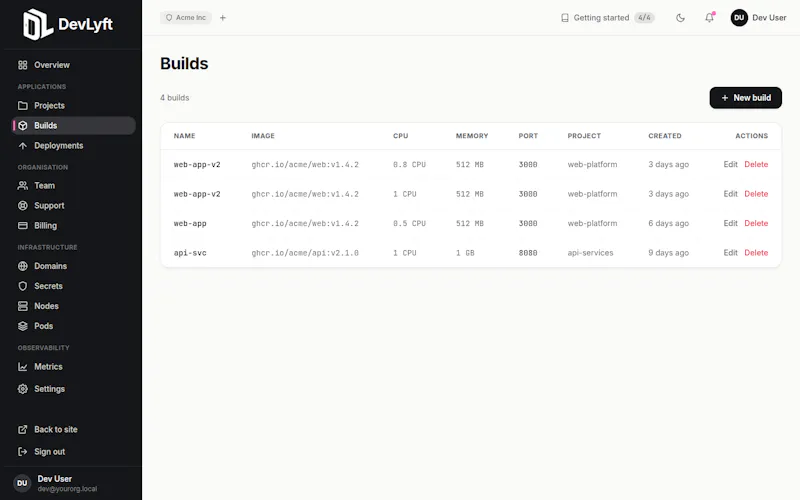Open Projects in sidebar
The width and height of the screenshot is (800, 500).
[73, 106]
